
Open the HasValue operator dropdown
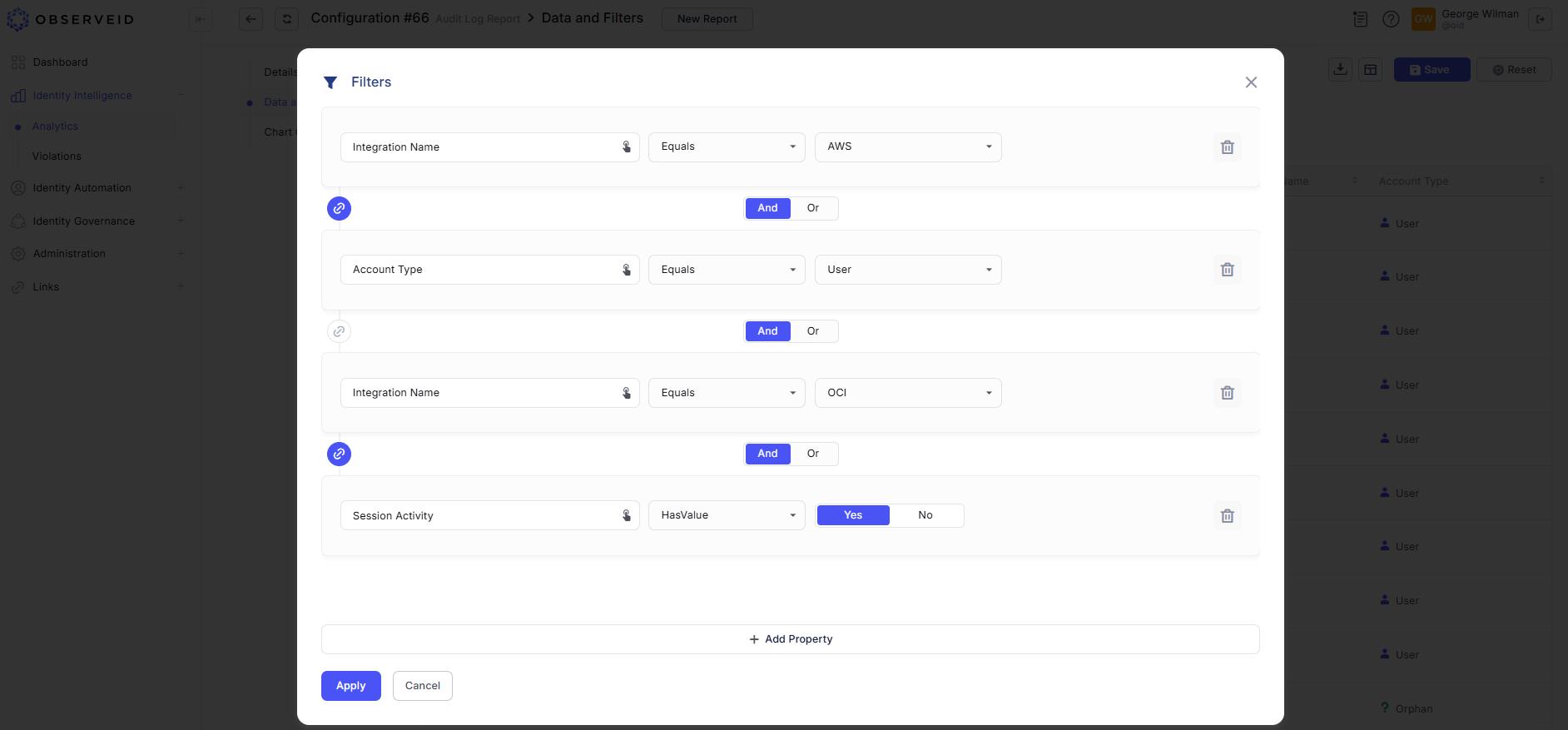coord(726,515)
